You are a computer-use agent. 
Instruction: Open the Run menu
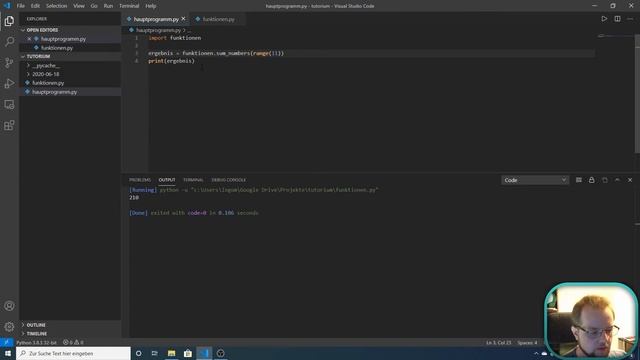108,6
